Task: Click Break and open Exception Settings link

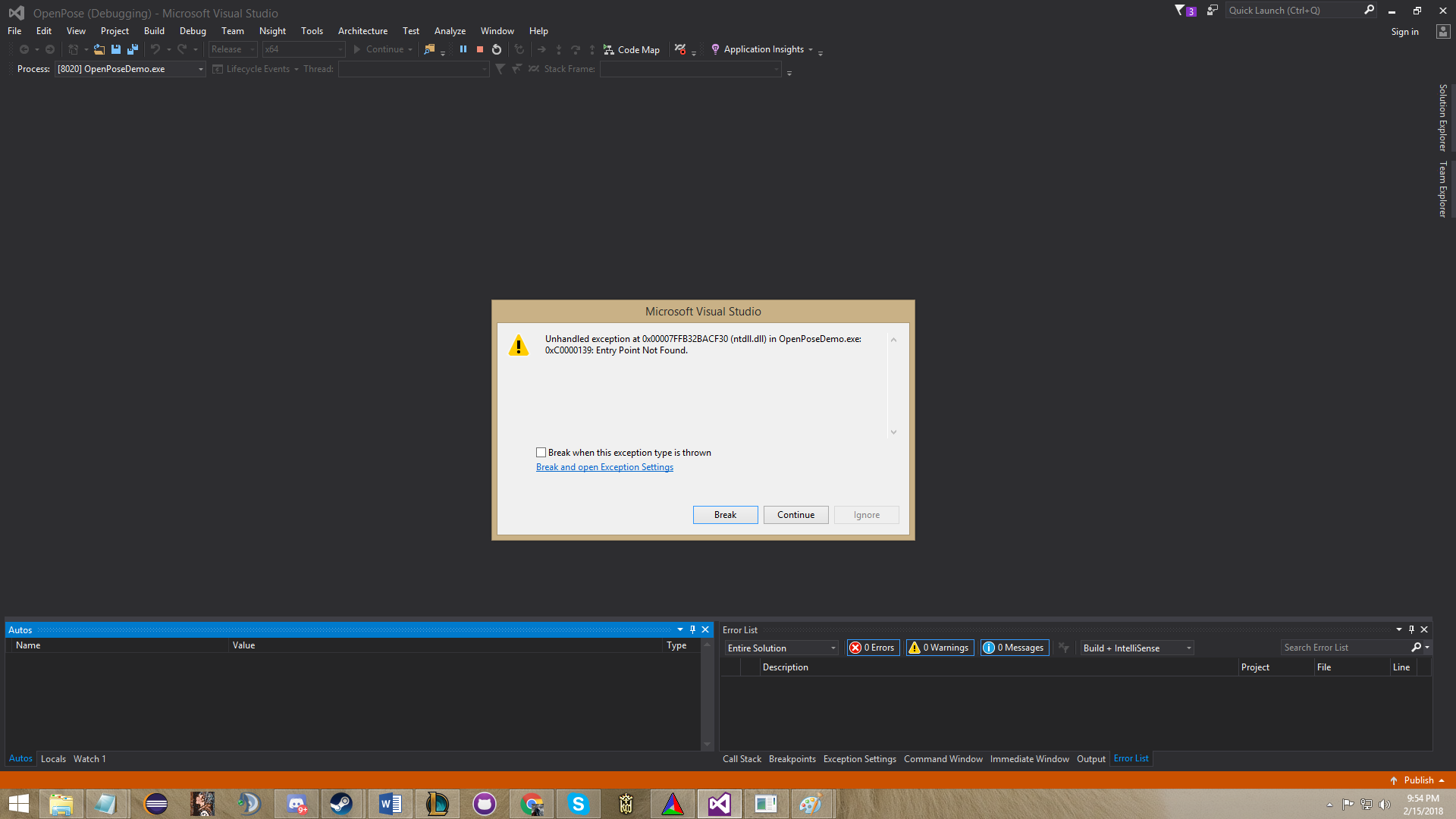Action: (604, 466)
